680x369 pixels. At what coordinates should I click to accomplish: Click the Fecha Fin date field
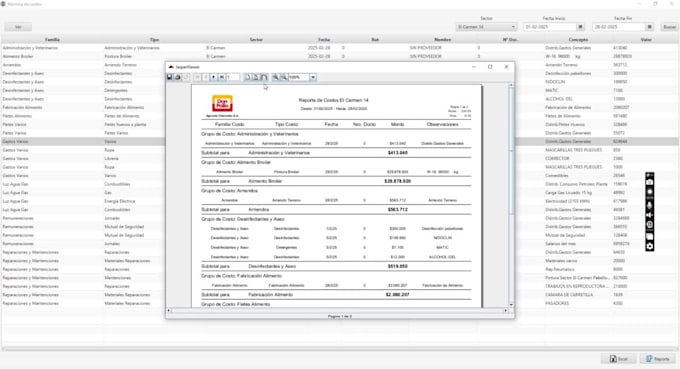tap(619, 27)
